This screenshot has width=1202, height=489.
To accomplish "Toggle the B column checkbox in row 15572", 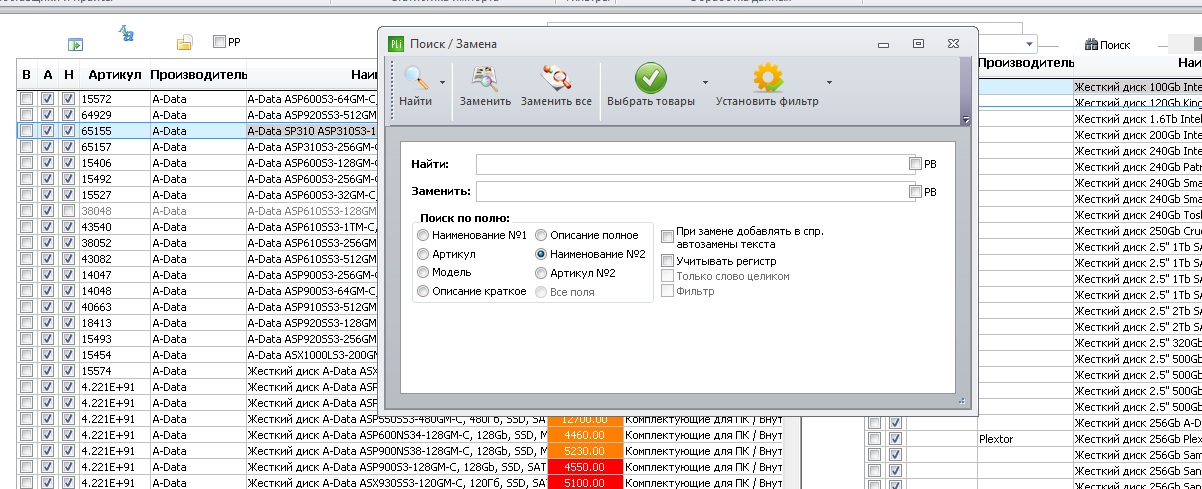I will pos(26,99).
